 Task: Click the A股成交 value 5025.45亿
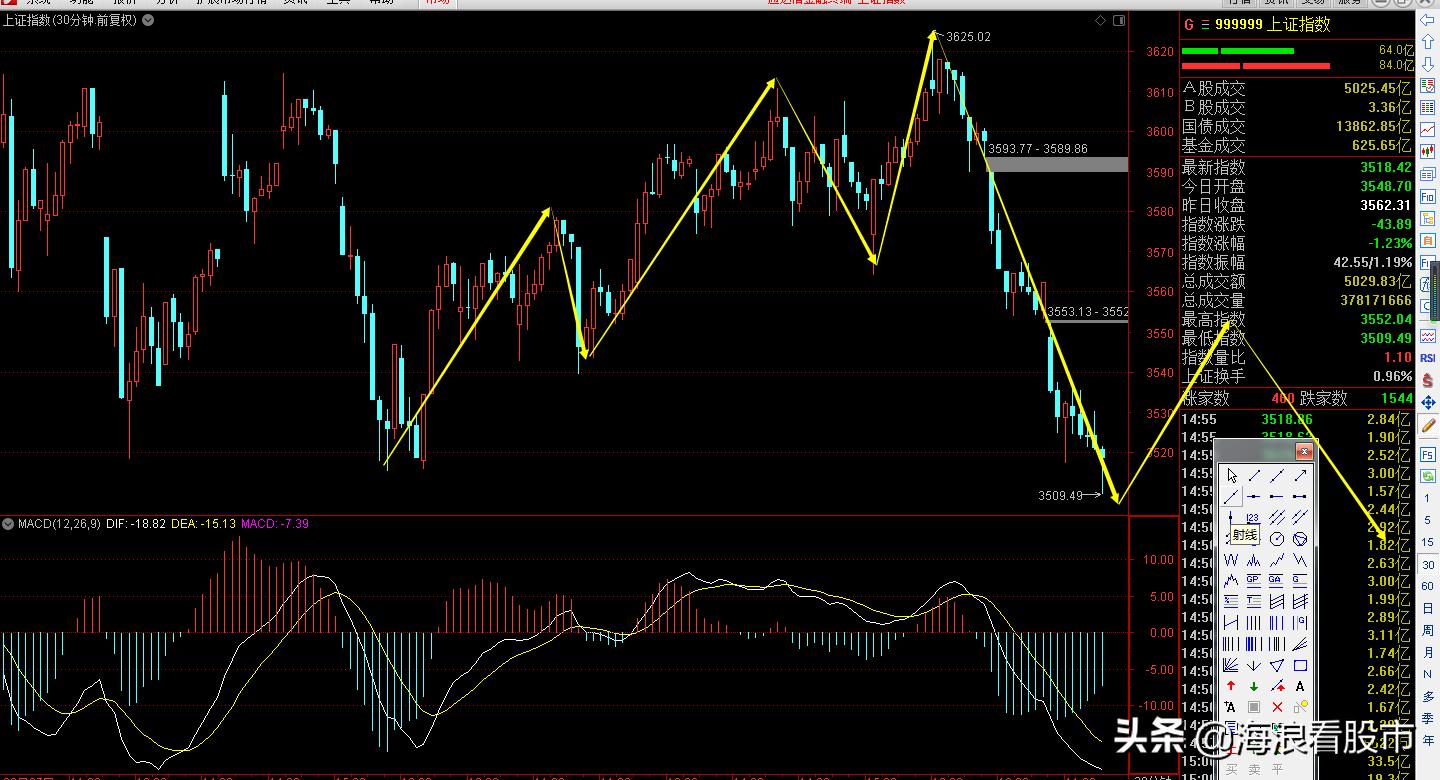1378,89
